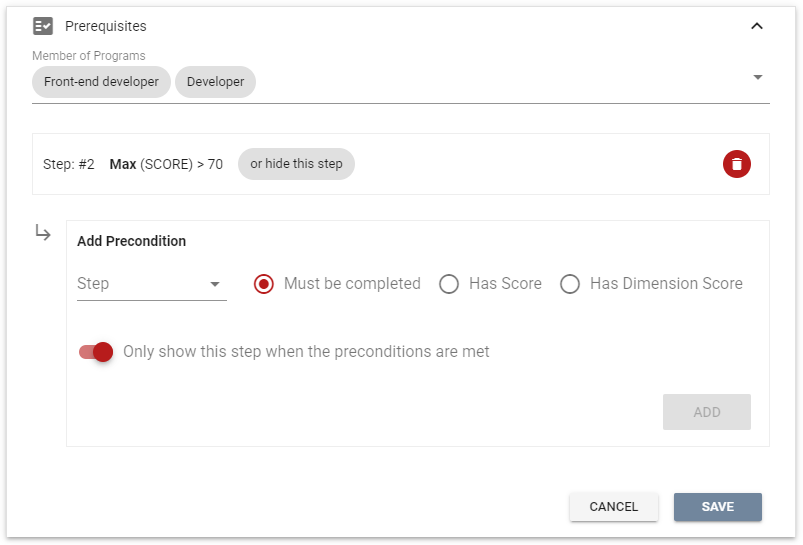
Task: Select the Must be completed option
Action: coord(264,284)
